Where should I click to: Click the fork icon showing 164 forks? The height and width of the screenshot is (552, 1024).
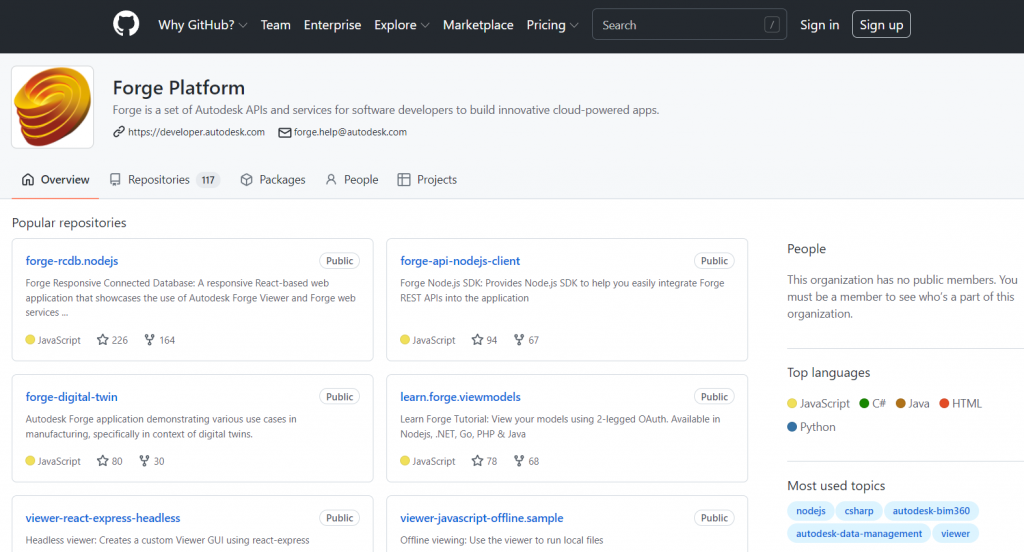click(x=150, y=340)
